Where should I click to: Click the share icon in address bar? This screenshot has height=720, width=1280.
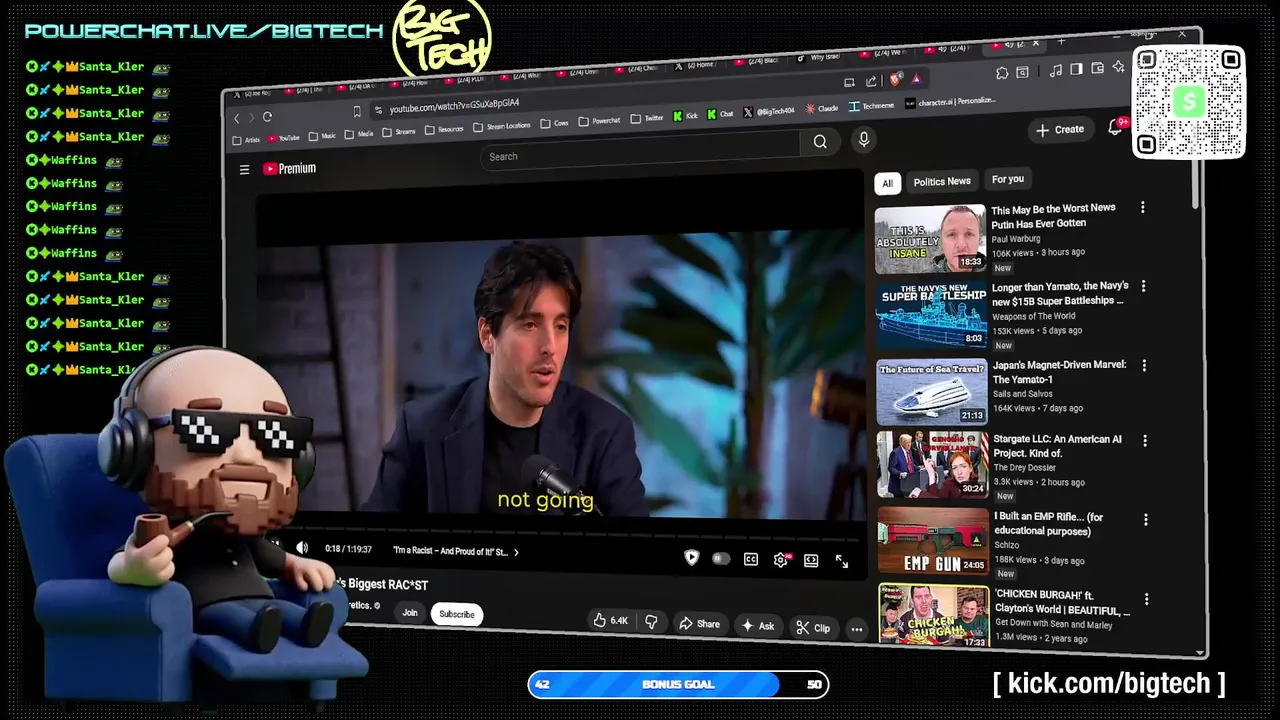(x=871, y=81)
